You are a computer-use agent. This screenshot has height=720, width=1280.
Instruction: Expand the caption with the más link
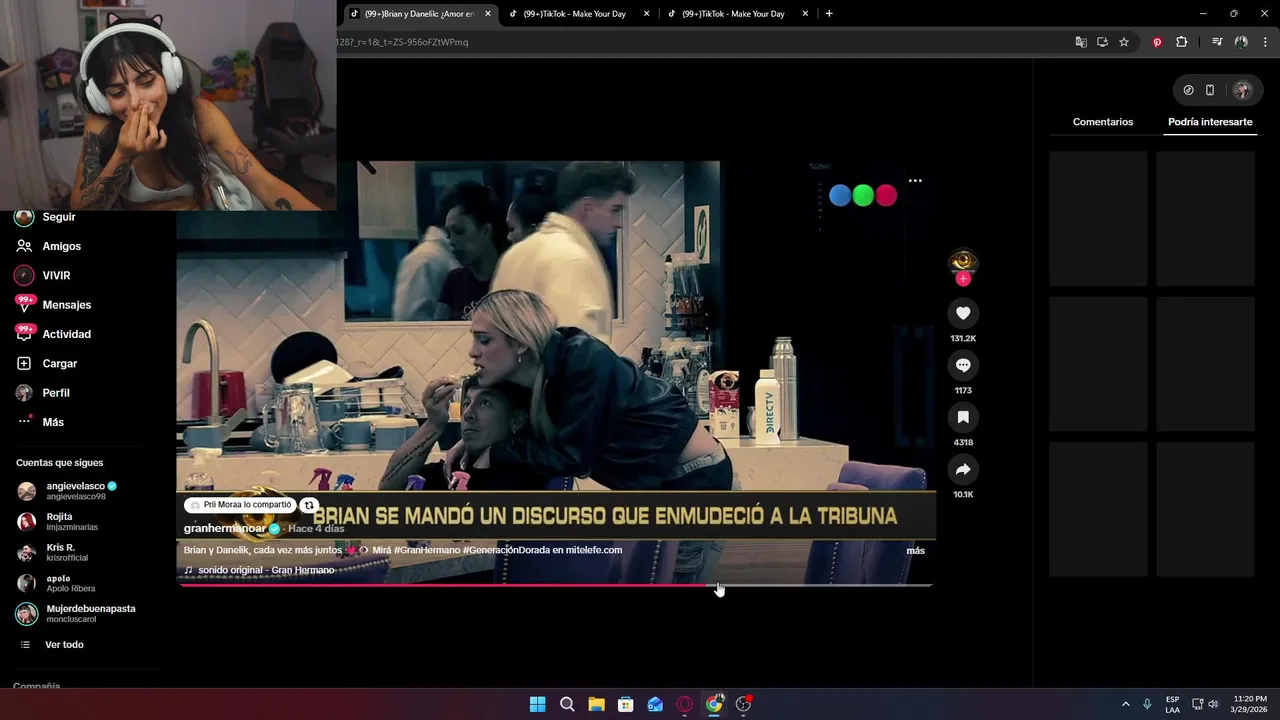[915, 551]
